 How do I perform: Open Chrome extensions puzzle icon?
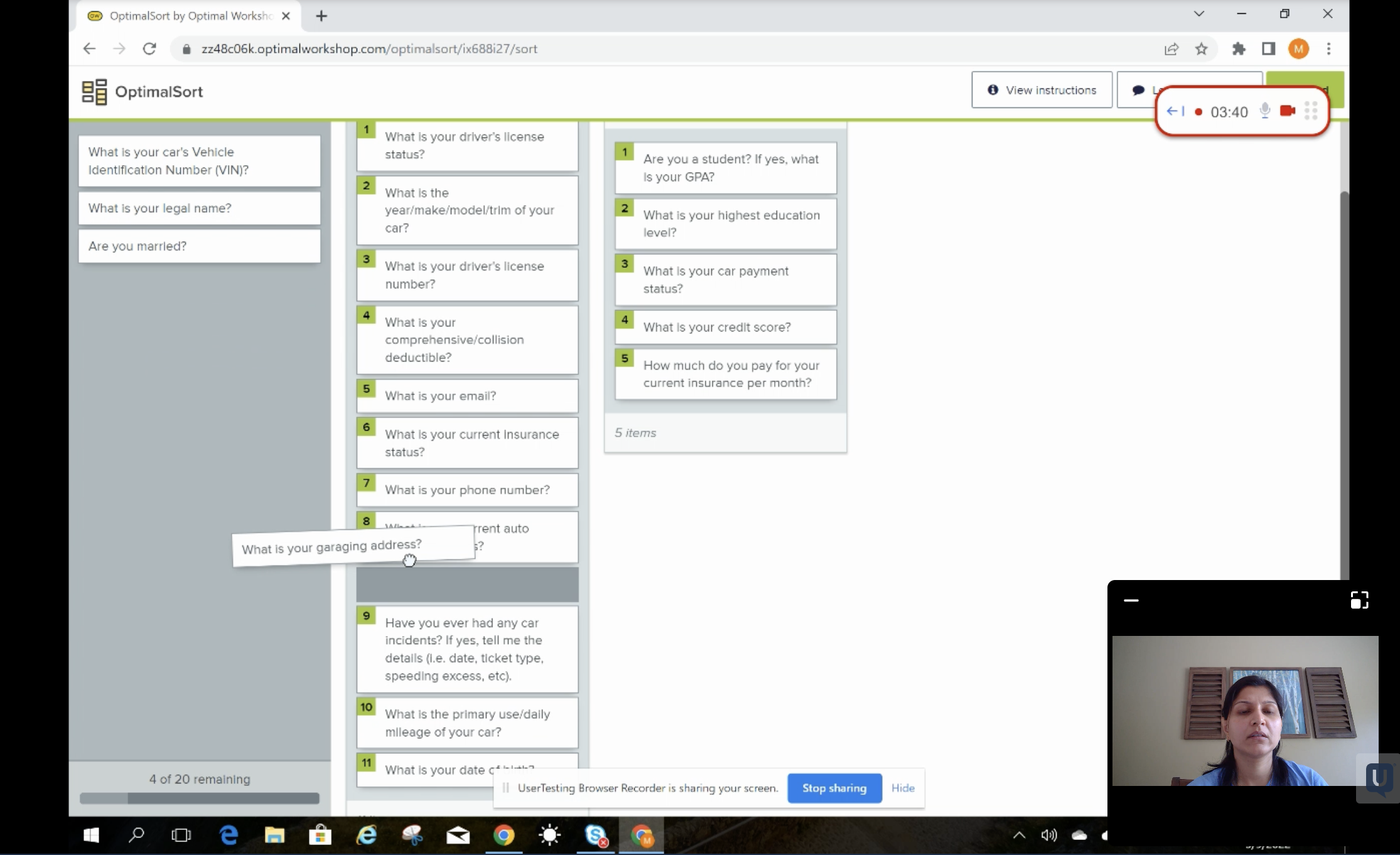point(1238,49)
